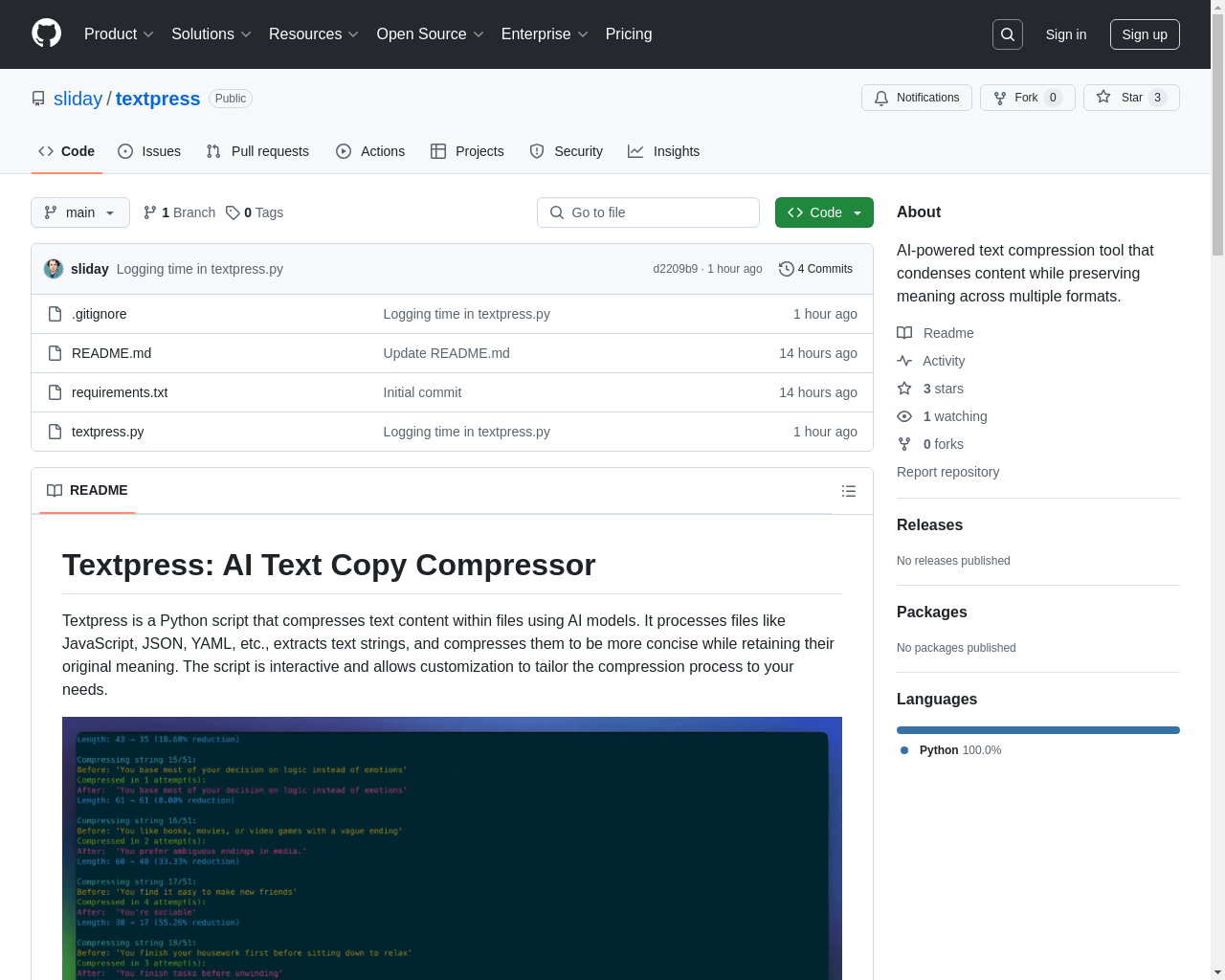Click the textpress.py file icon

pyautogui.click(x=56, y=432)
